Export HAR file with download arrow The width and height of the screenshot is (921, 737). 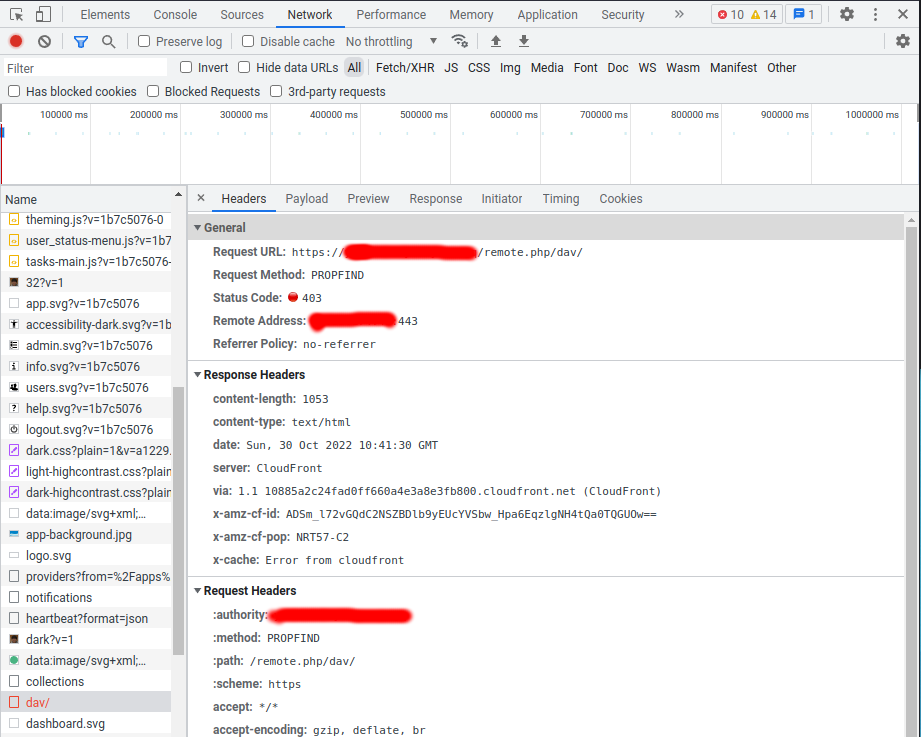click(x=523, y=41)
